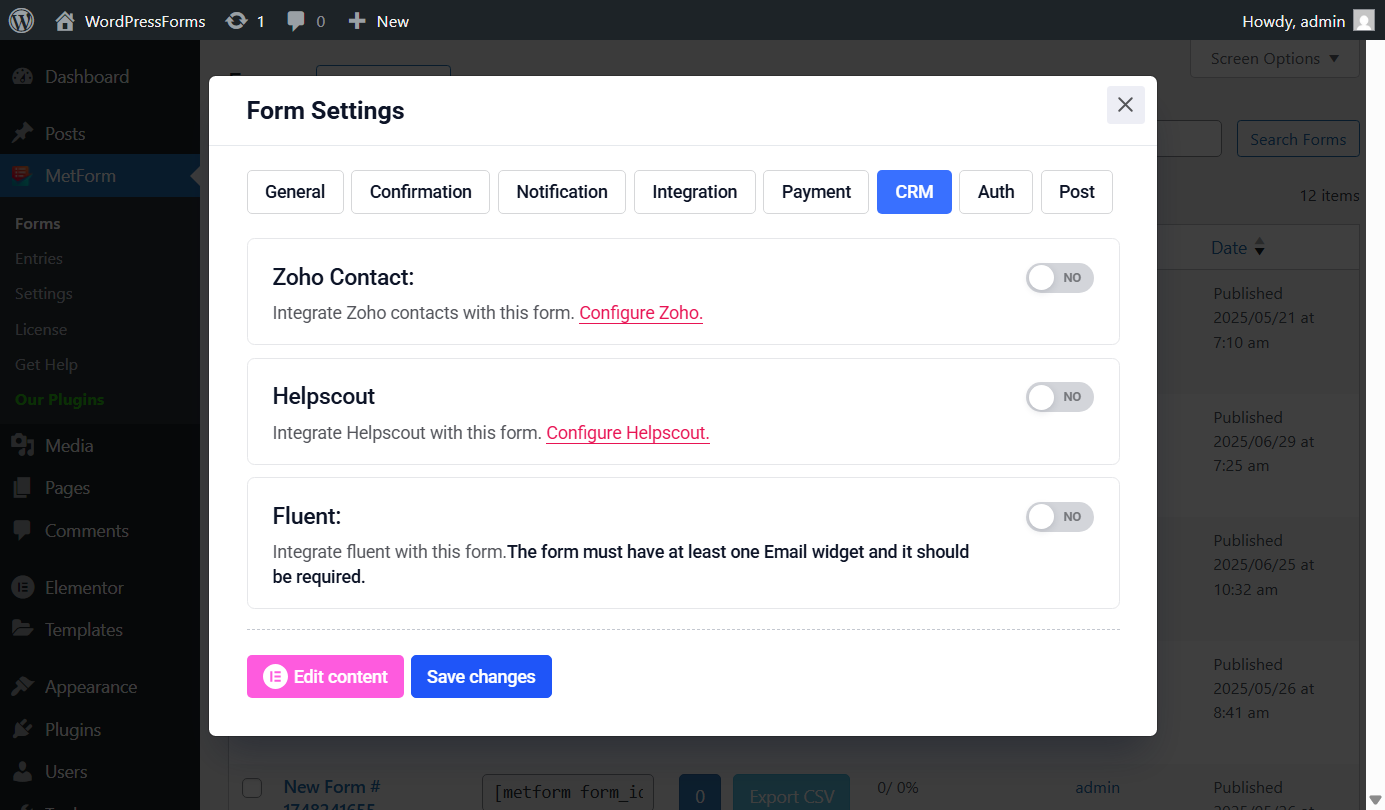
Task: Switch to the Post tab
Action: coord(1077,192)
